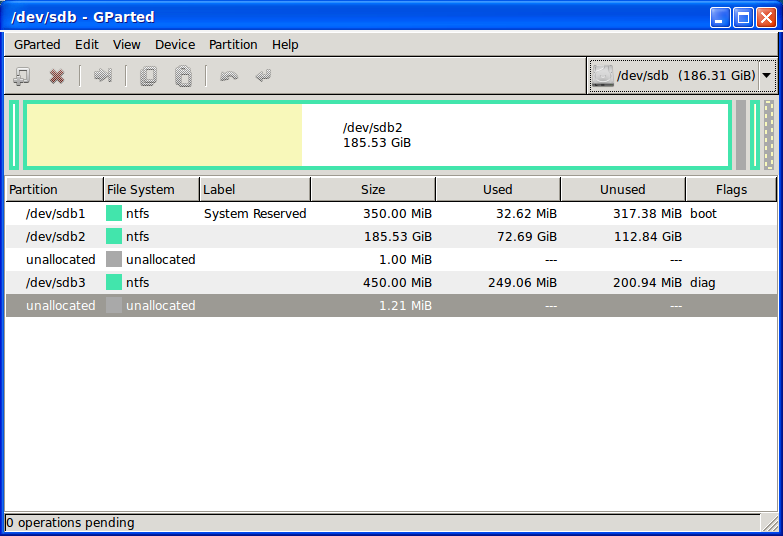
Task: Open the View menu
Action: pos(127,44)
